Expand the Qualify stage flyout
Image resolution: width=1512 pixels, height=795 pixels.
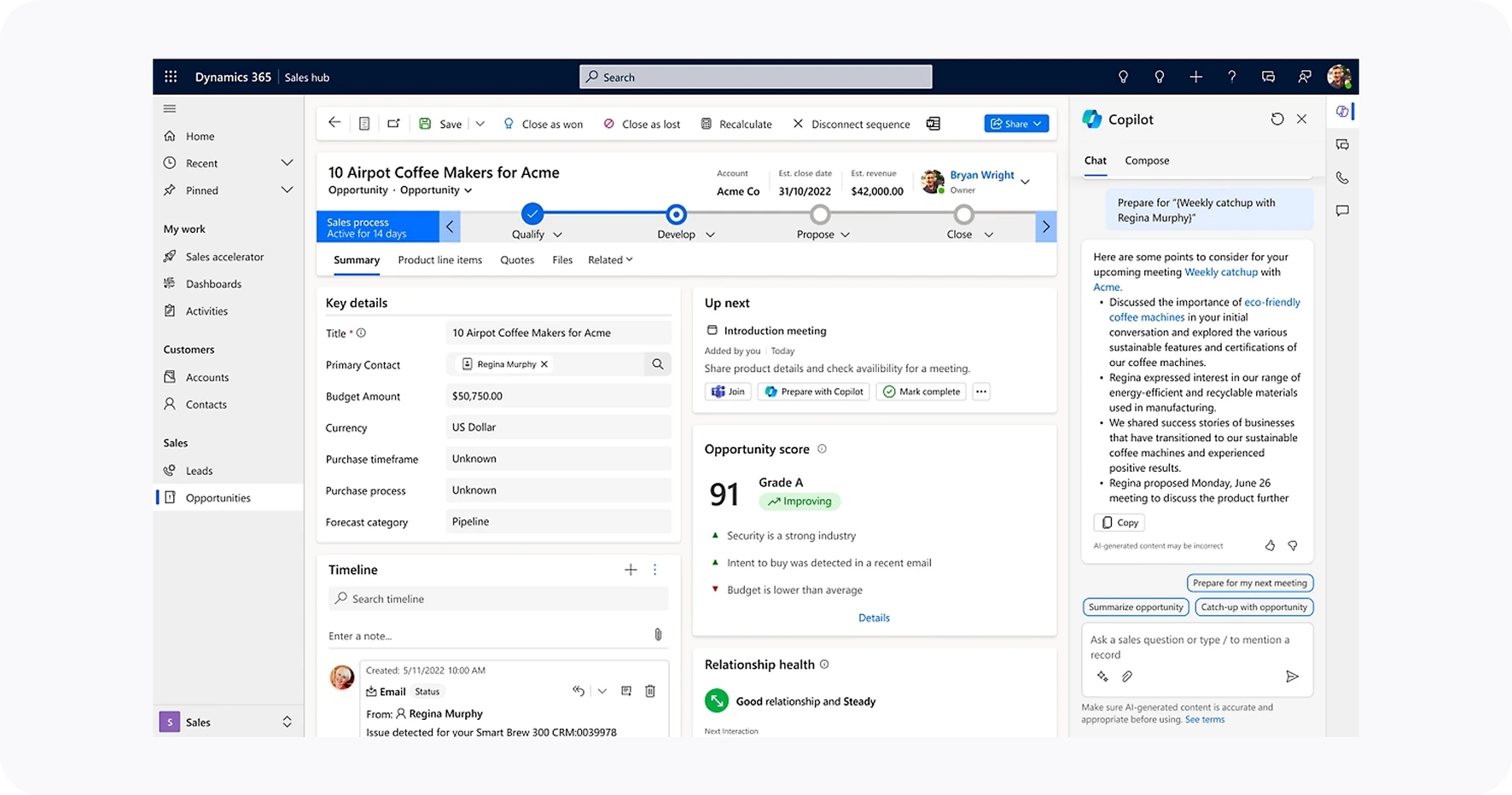(x=557, y=235)
